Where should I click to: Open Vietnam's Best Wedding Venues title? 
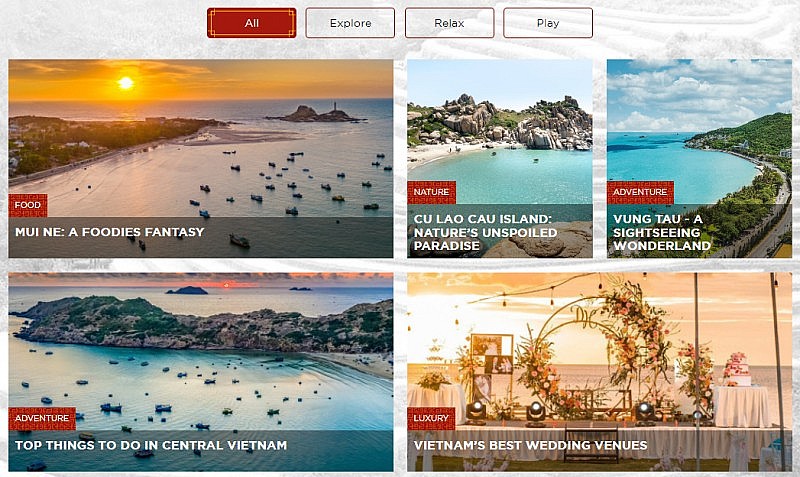531,445
